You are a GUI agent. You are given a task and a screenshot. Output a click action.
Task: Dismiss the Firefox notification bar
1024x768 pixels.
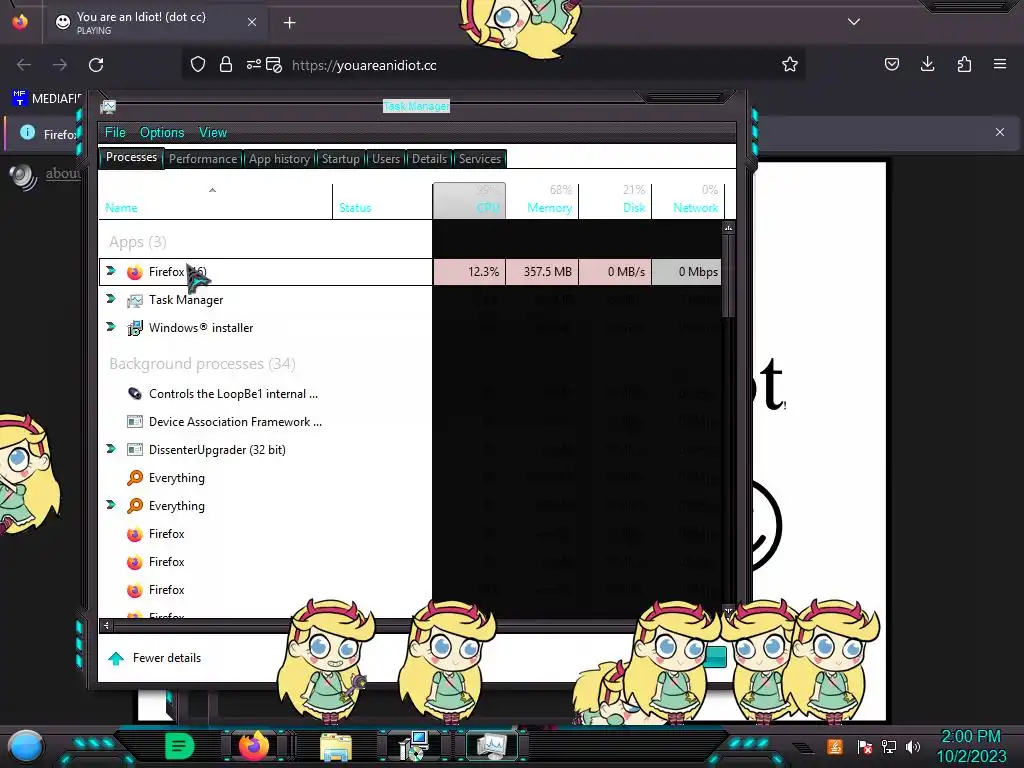[1000, 132]
